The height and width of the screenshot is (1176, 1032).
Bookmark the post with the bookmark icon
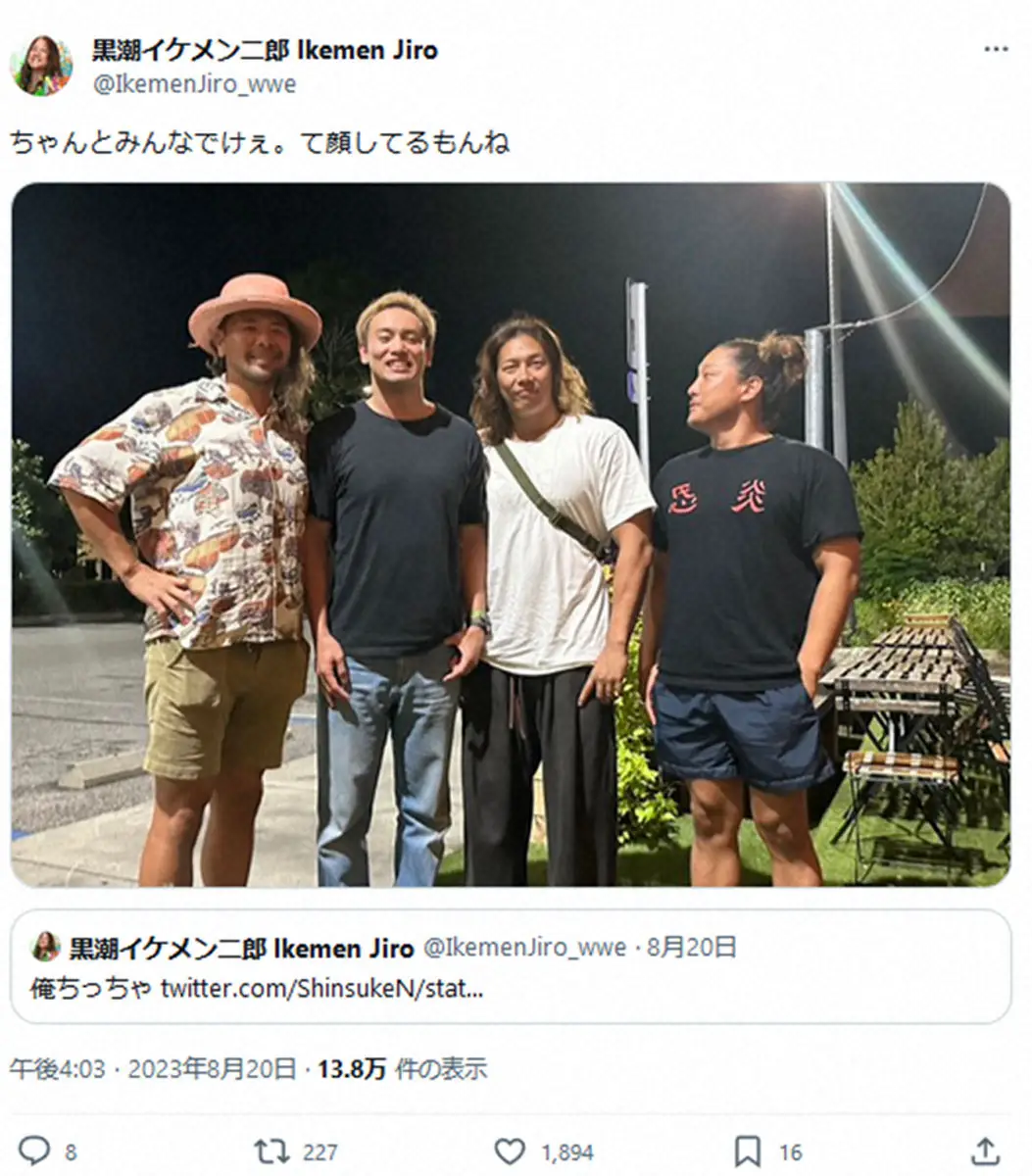tap(748, 1151)
